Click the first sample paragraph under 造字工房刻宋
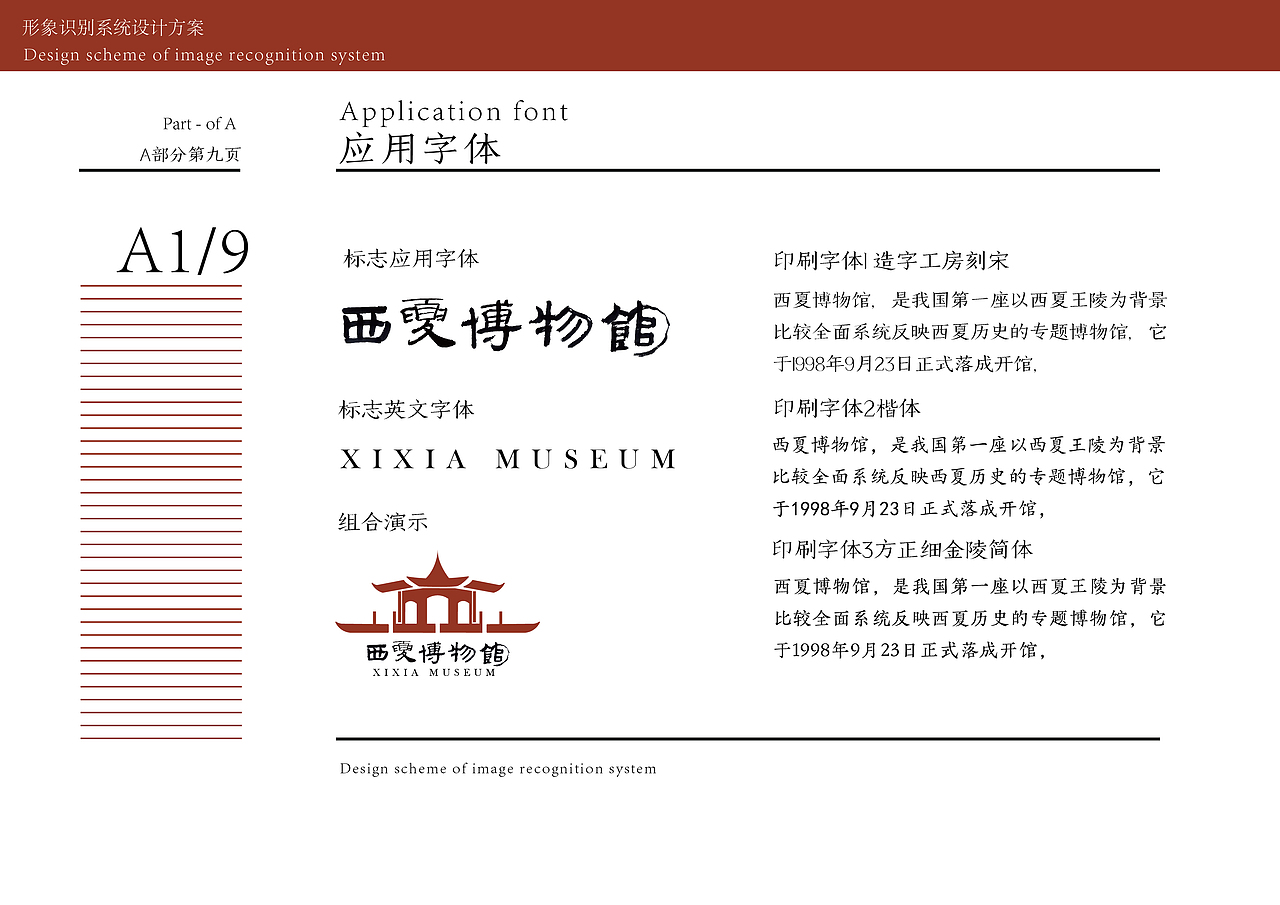Screen dimensions: 1280x905 point(970,332)
